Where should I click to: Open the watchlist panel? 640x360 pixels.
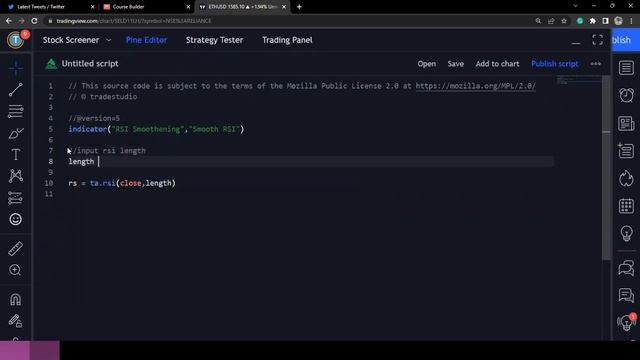pos(626,68)
